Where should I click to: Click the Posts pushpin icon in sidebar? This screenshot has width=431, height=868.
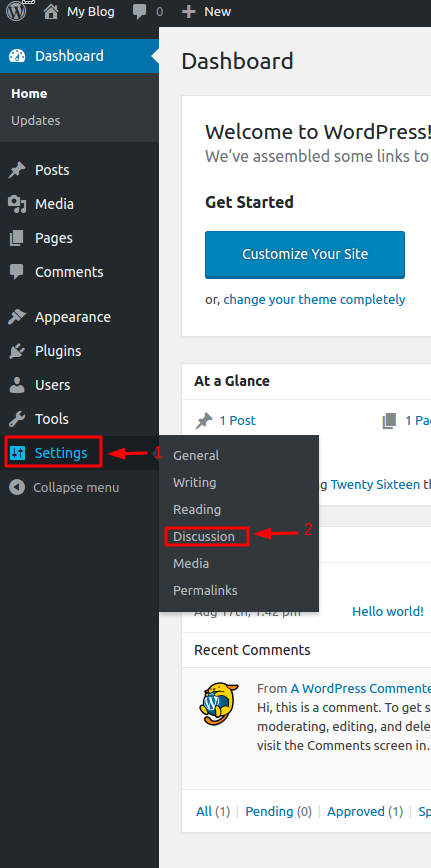point(17,170)
